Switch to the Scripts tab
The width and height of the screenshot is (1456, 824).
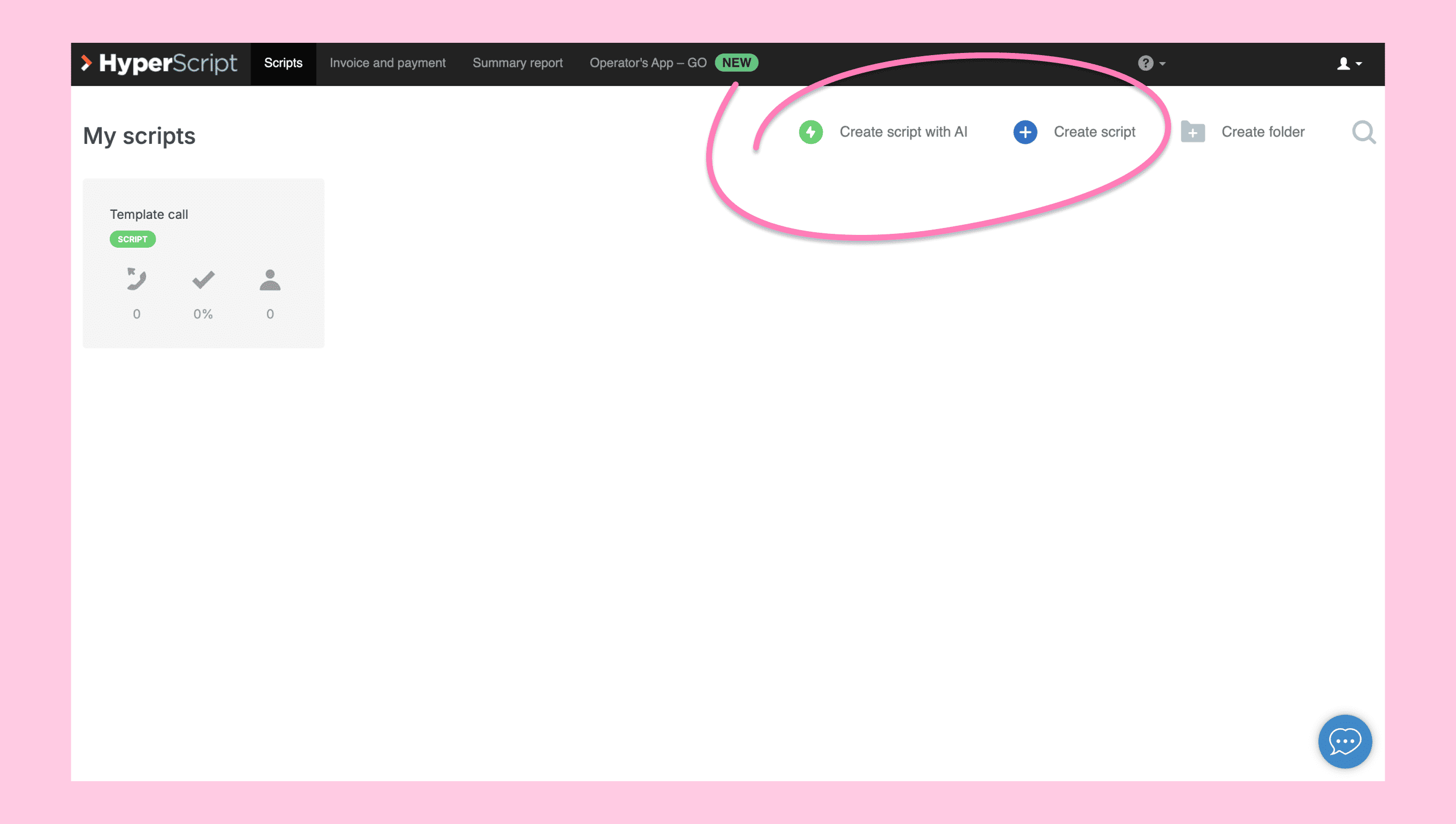coord(283,63)
